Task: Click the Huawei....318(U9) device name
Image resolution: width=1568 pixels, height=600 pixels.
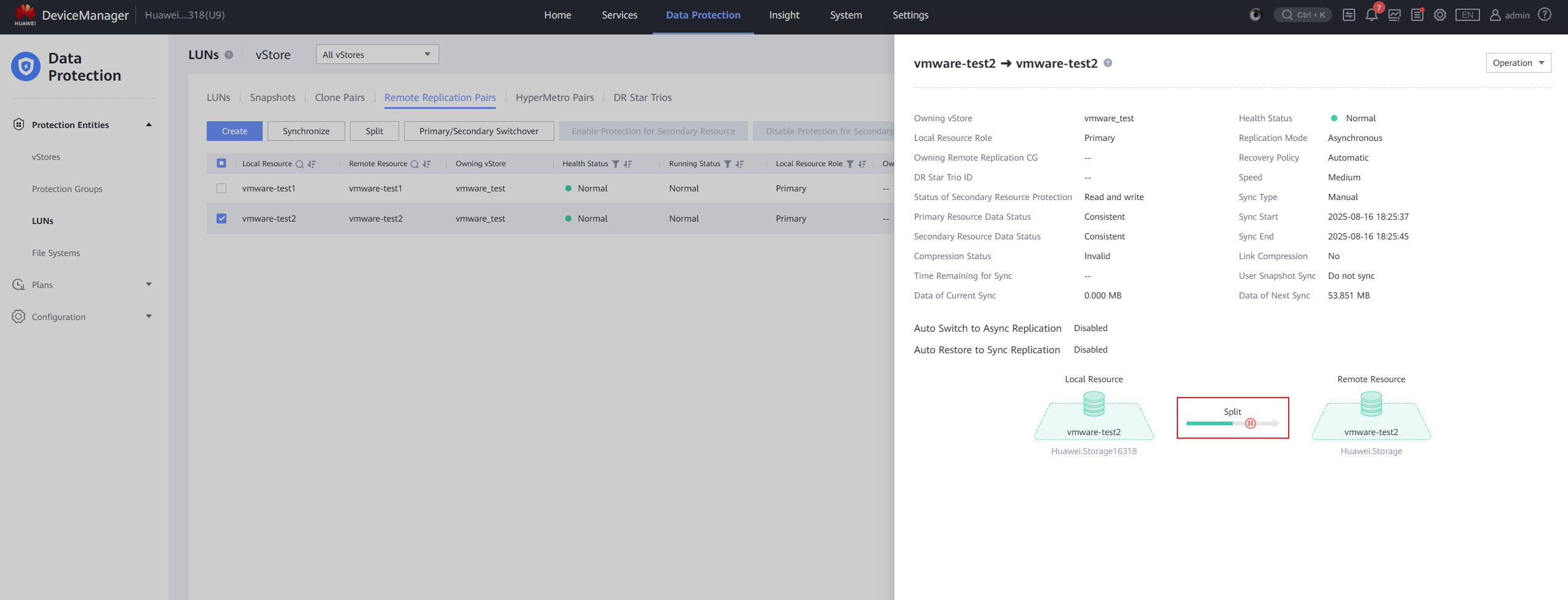Action: [185, 15]
